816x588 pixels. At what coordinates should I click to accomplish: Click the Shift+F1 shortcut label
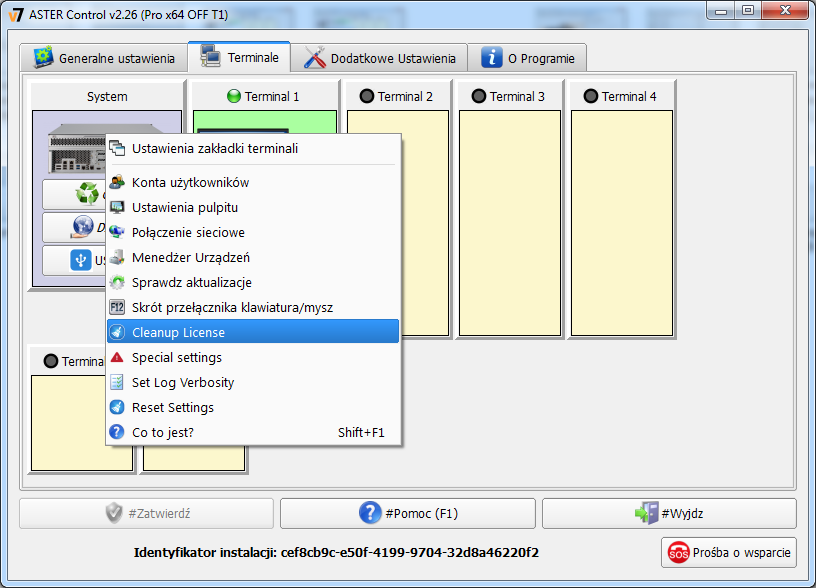coord(361,432)
